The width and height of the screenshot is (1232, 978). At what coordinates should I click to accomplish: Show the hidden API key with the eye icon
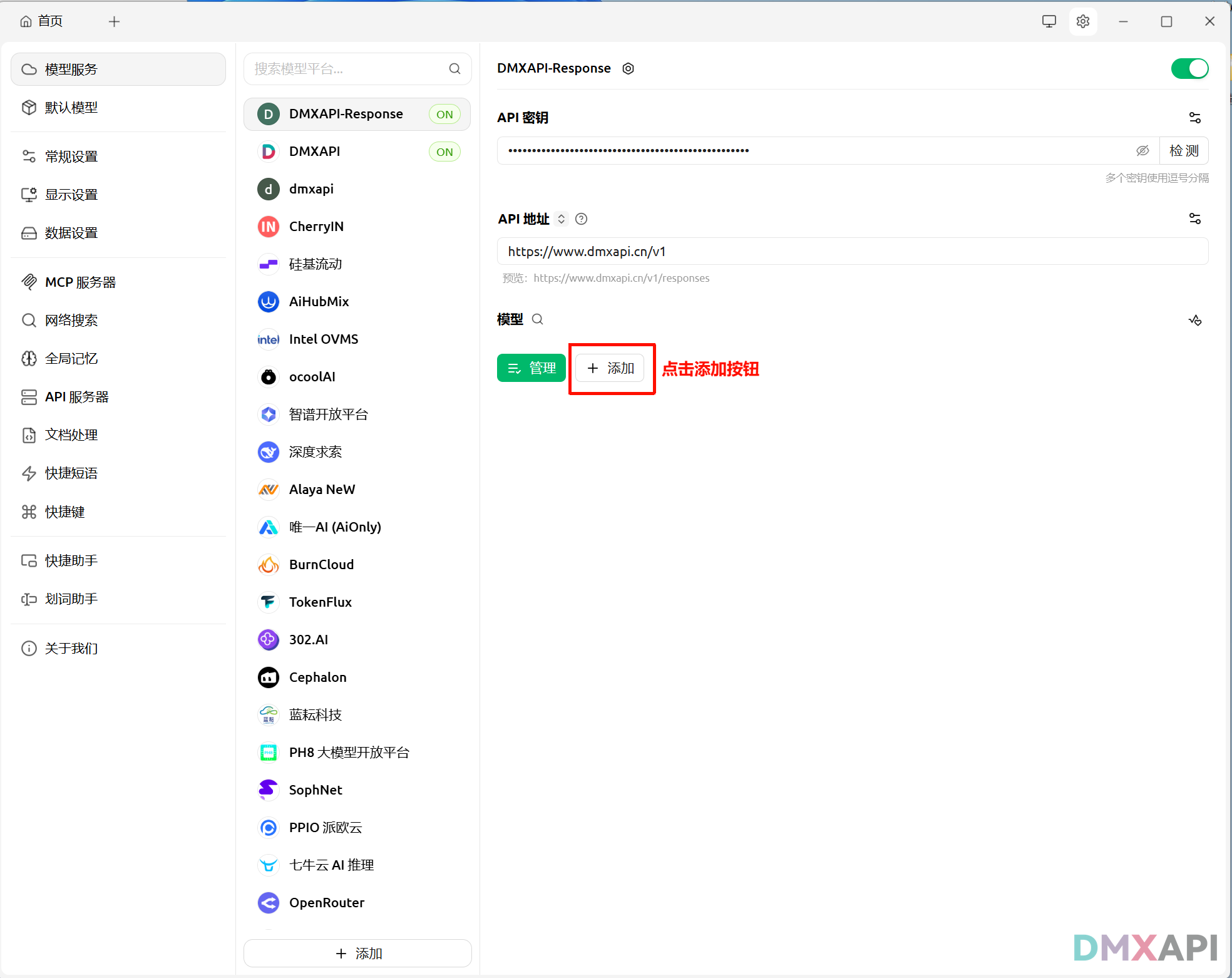[1142, 151]
